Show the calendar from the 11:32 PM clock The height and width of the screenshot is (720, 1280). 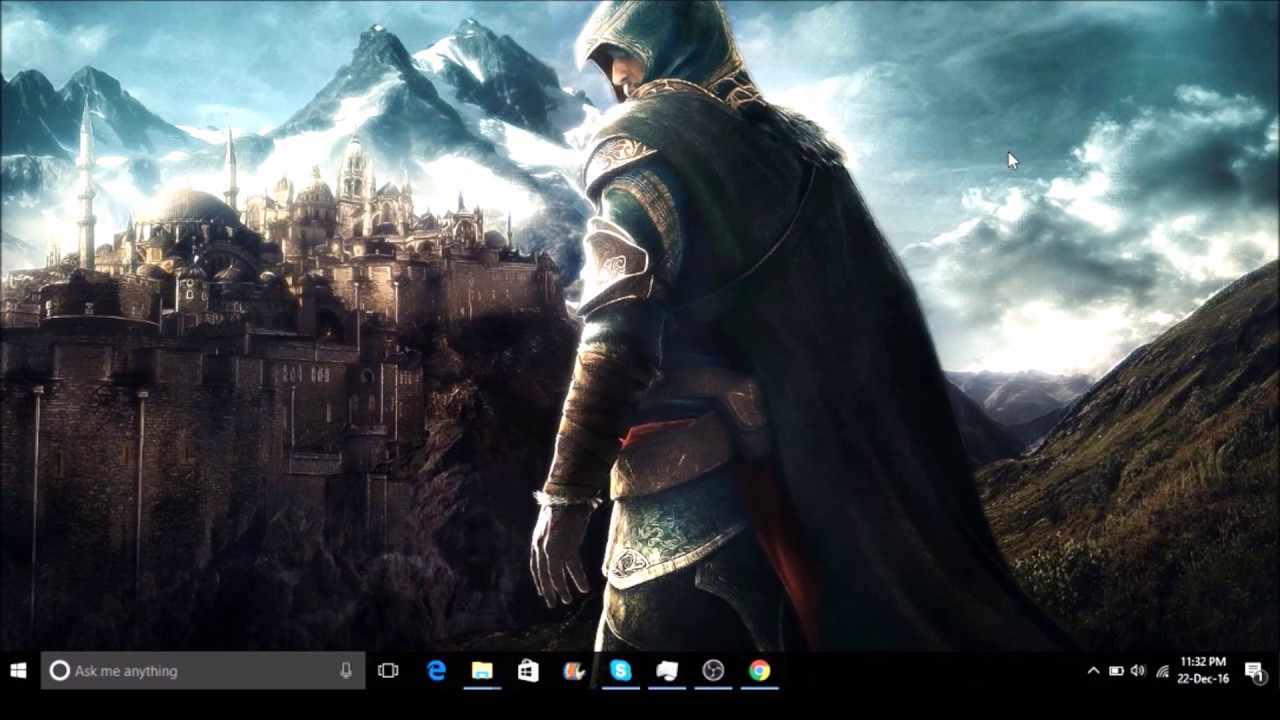click(x=1203, y=670)
